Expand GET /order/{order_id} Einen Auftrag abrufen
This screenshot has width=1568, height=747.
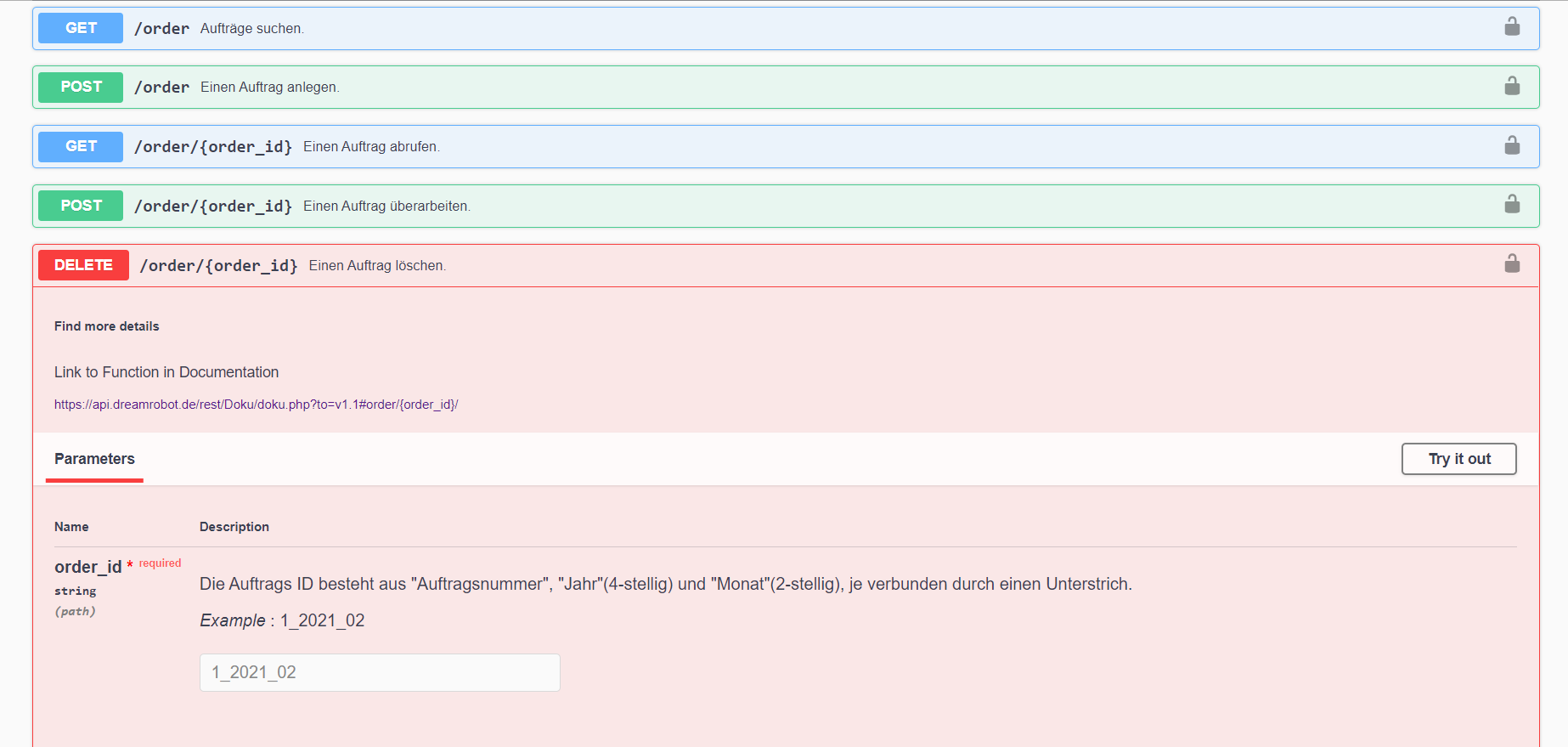tap(786, 146)
